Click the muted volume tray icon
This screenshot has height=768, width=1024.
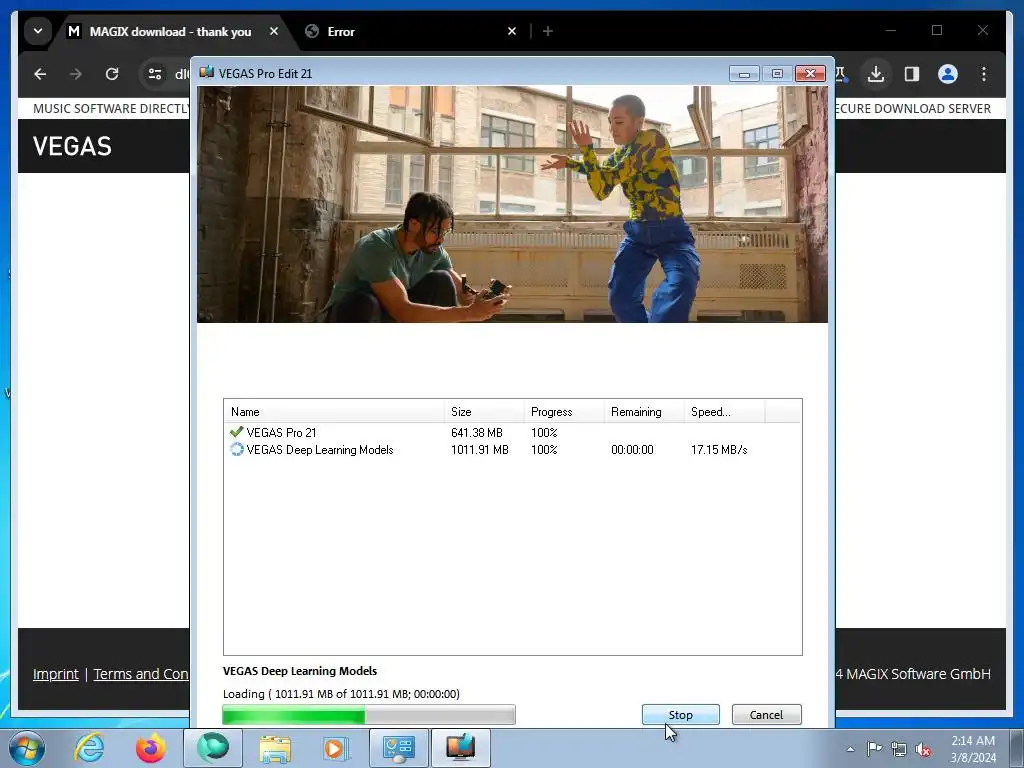(x=923, y=749)
